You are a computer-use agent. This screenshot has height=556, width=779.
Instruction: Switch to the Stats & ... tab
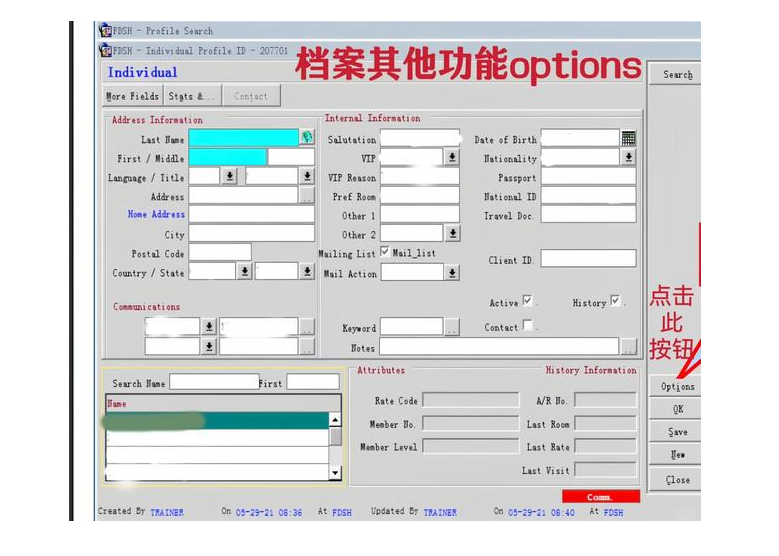pos(192,96)
